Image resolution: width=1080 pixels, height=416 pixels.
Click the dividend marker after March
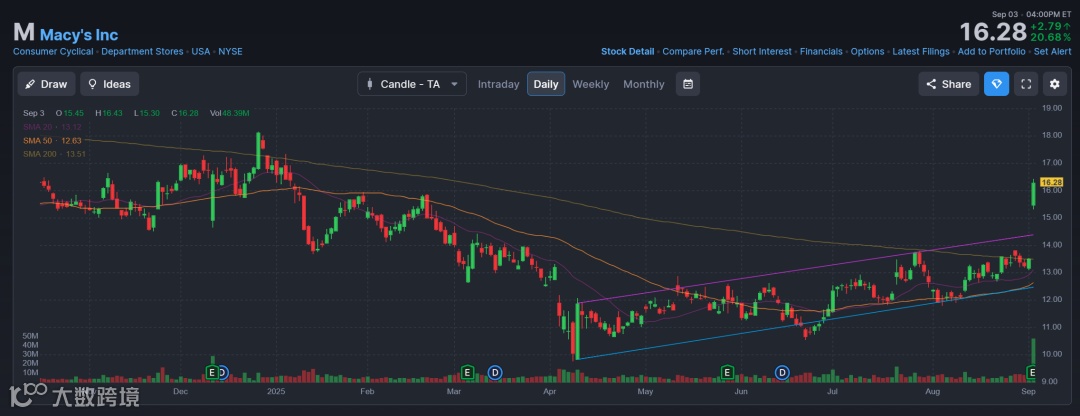point(494,373)
